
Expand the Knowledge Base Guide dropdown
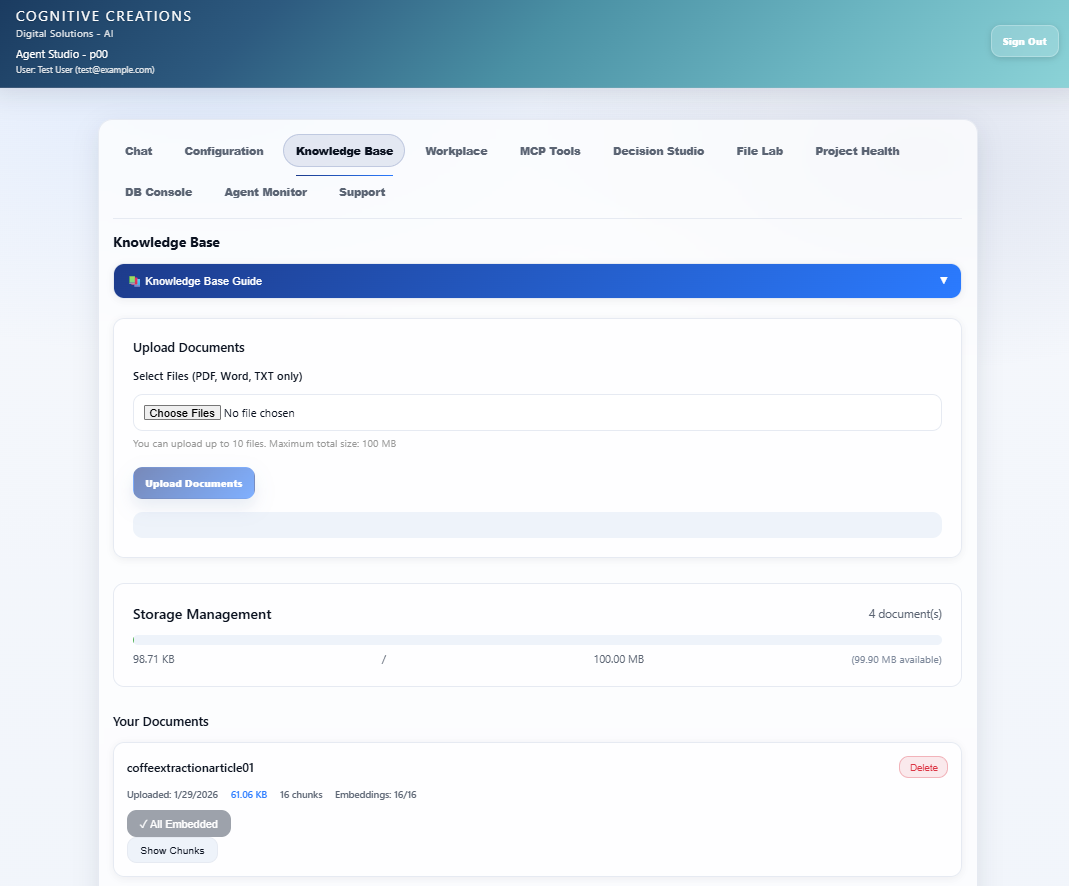pos(537,281)
